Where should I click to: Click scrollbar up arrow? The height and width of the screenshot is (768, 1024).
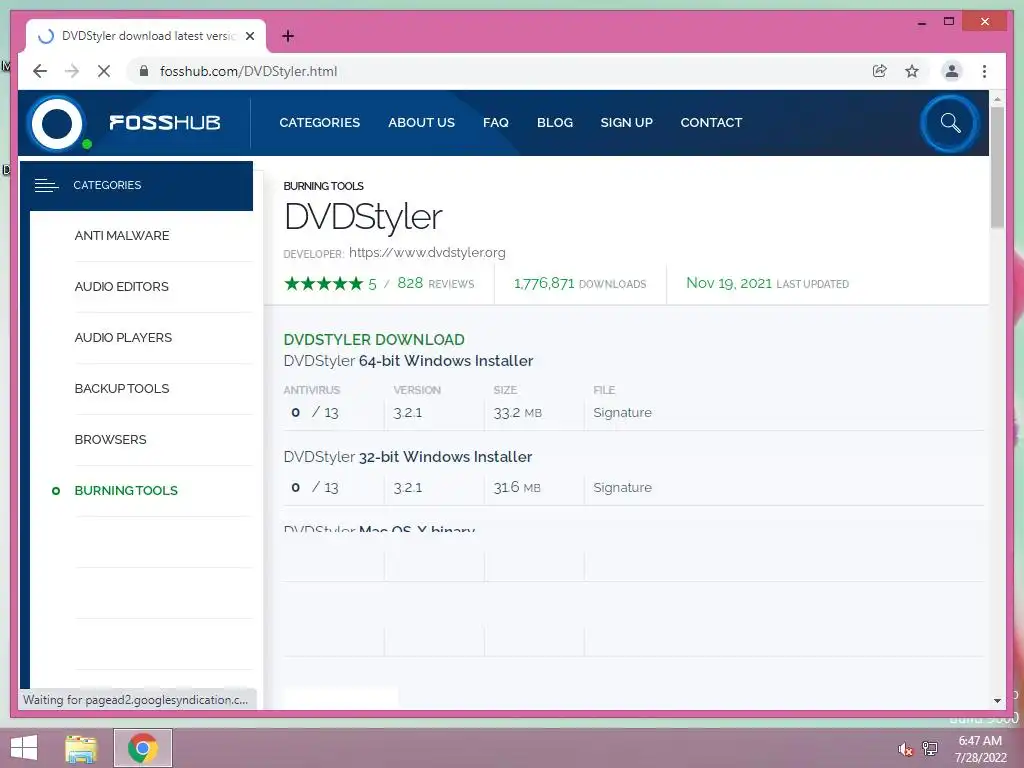(x=997, y=99)
